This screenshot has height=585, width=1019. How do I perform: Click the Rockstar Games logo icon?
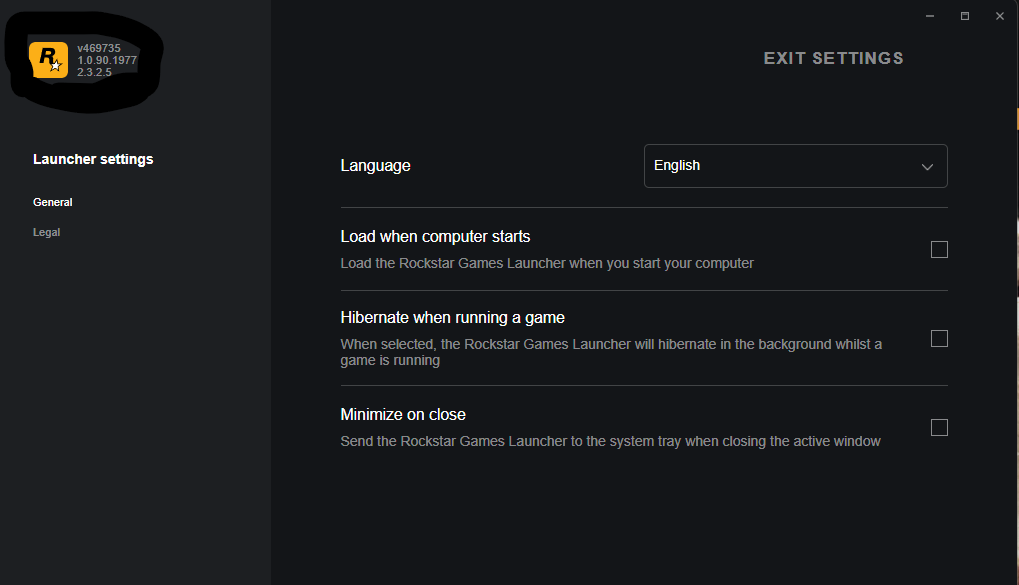click(48, 60)
